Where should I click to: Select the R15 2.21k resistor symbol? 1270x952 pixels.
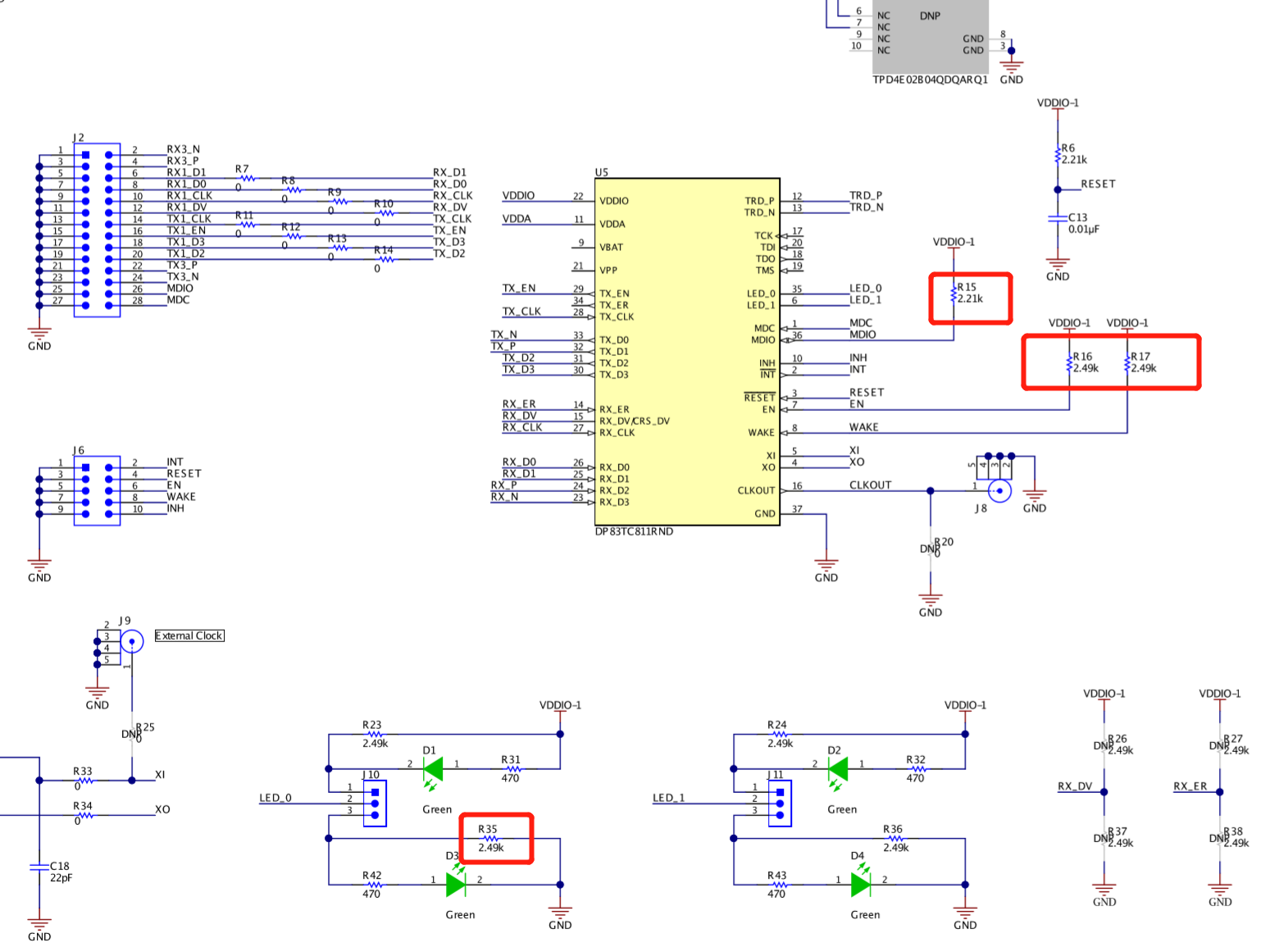coord(954,293)
